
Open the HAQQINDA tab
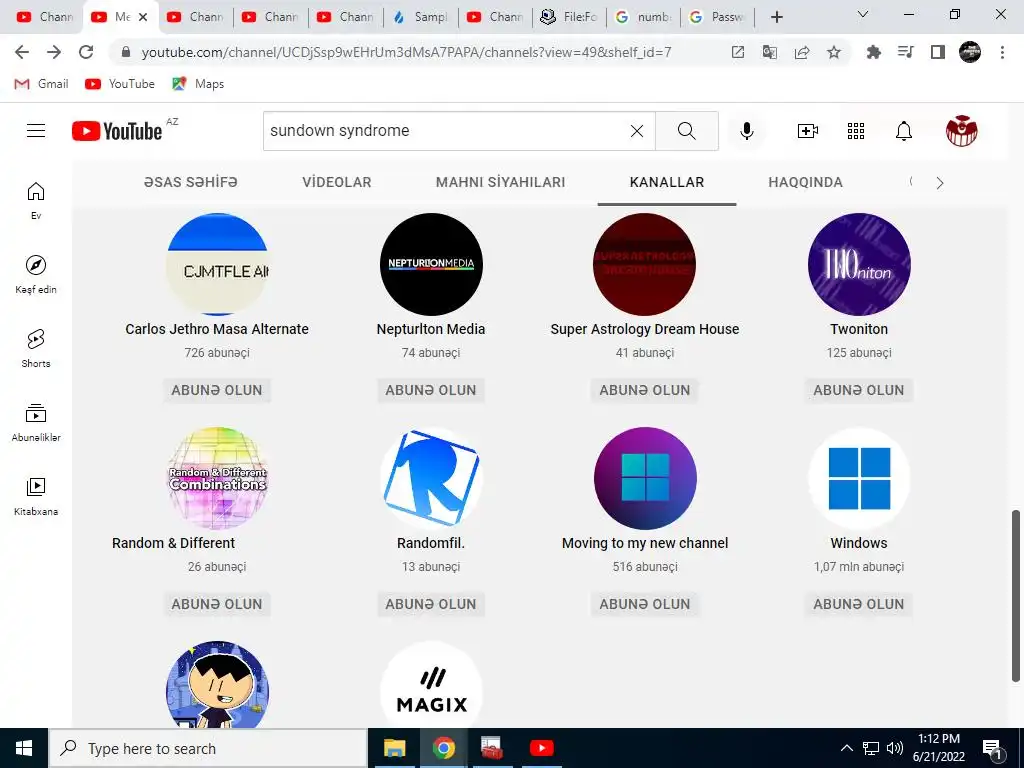pyautogui.click(x=805, y=182)
